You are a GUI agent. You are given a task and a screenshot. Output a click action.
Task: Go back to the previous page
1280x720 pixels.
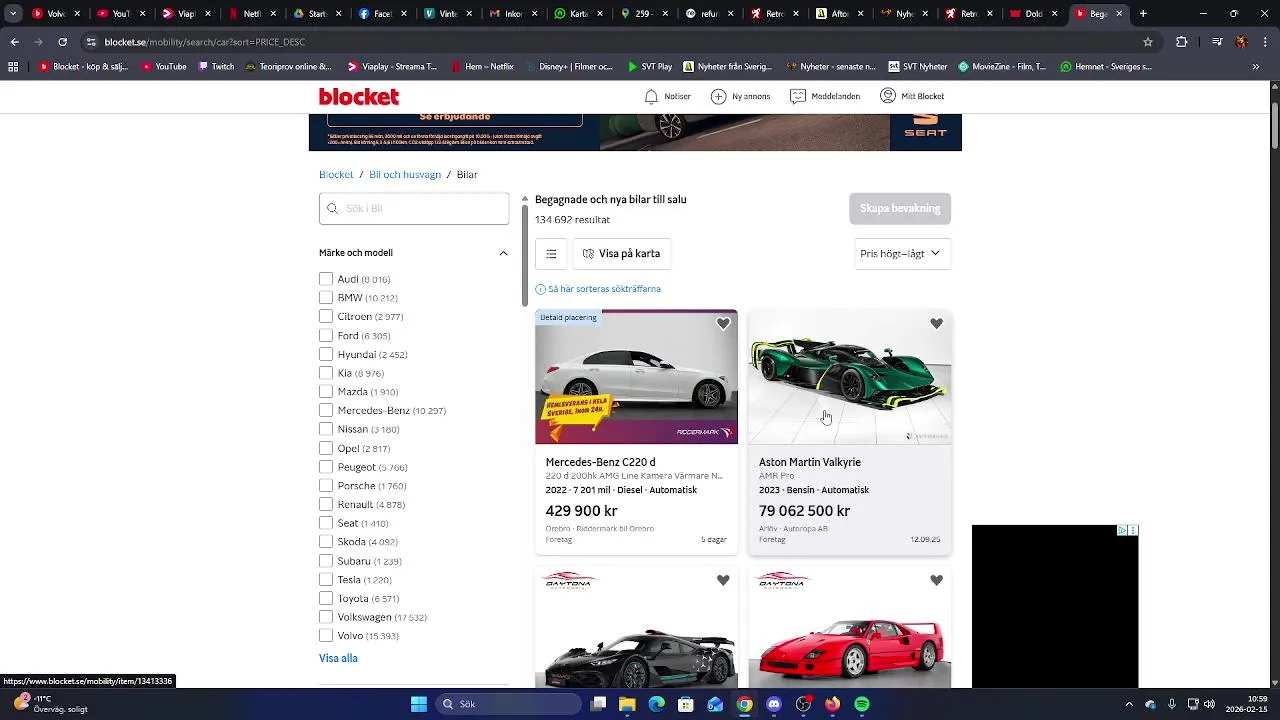point(15,42)
